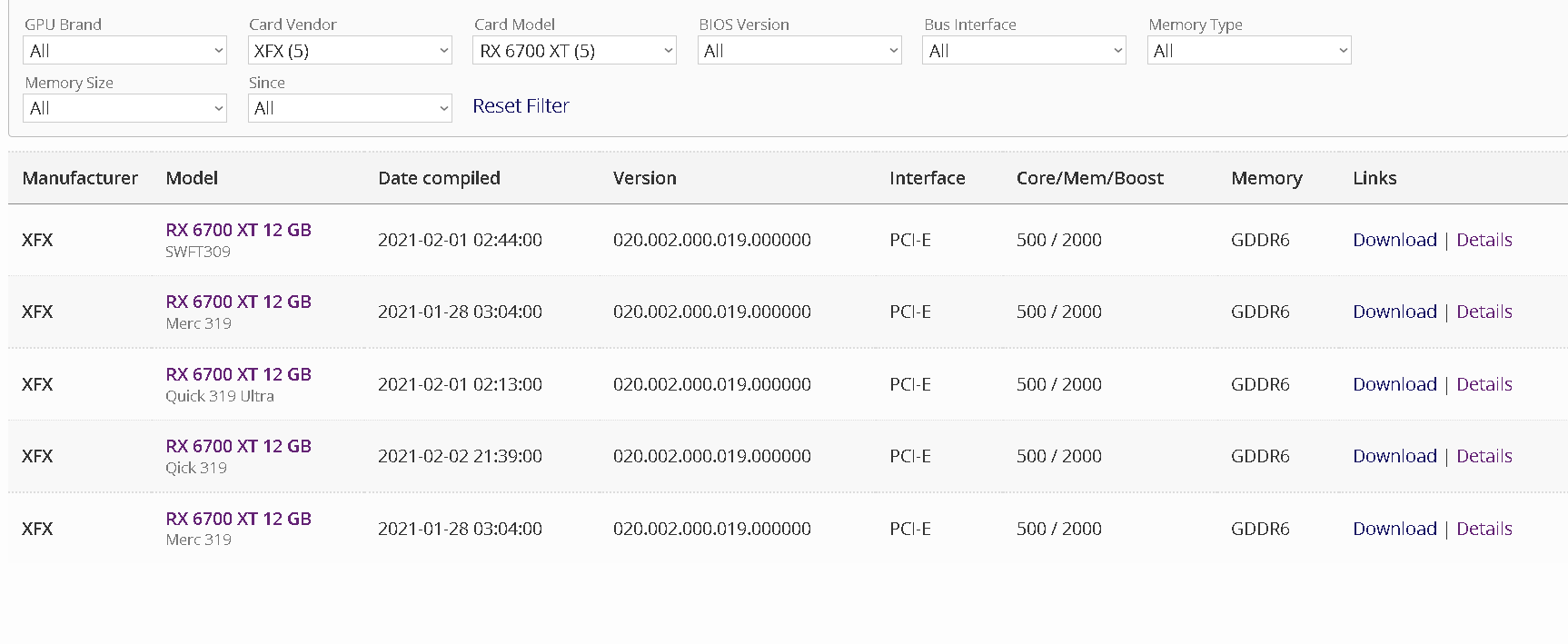1568x644 pixels.
Task: Select the Manufacturer column header
Action: click(80, 178)
